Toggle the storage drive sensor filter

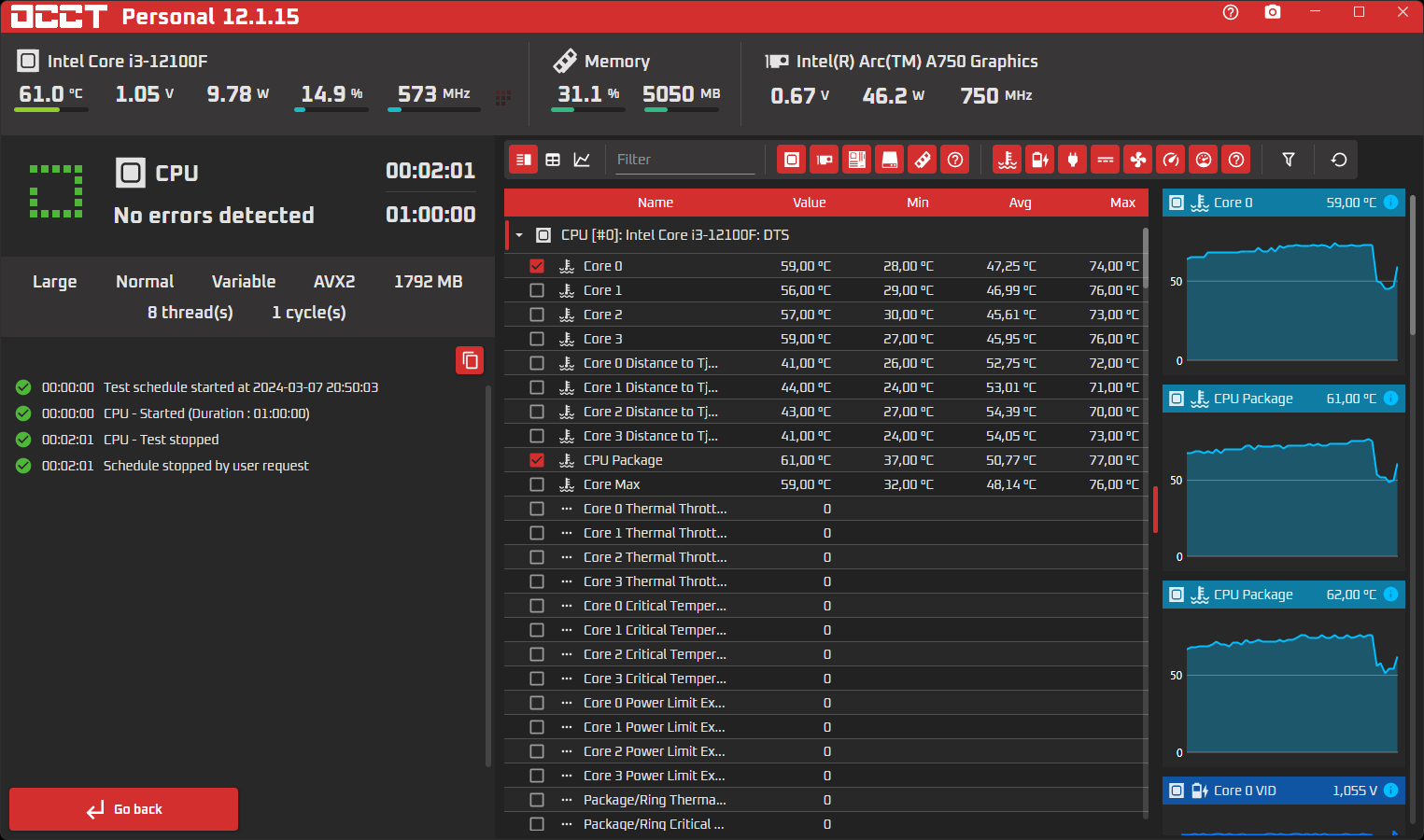click(890, 160)
